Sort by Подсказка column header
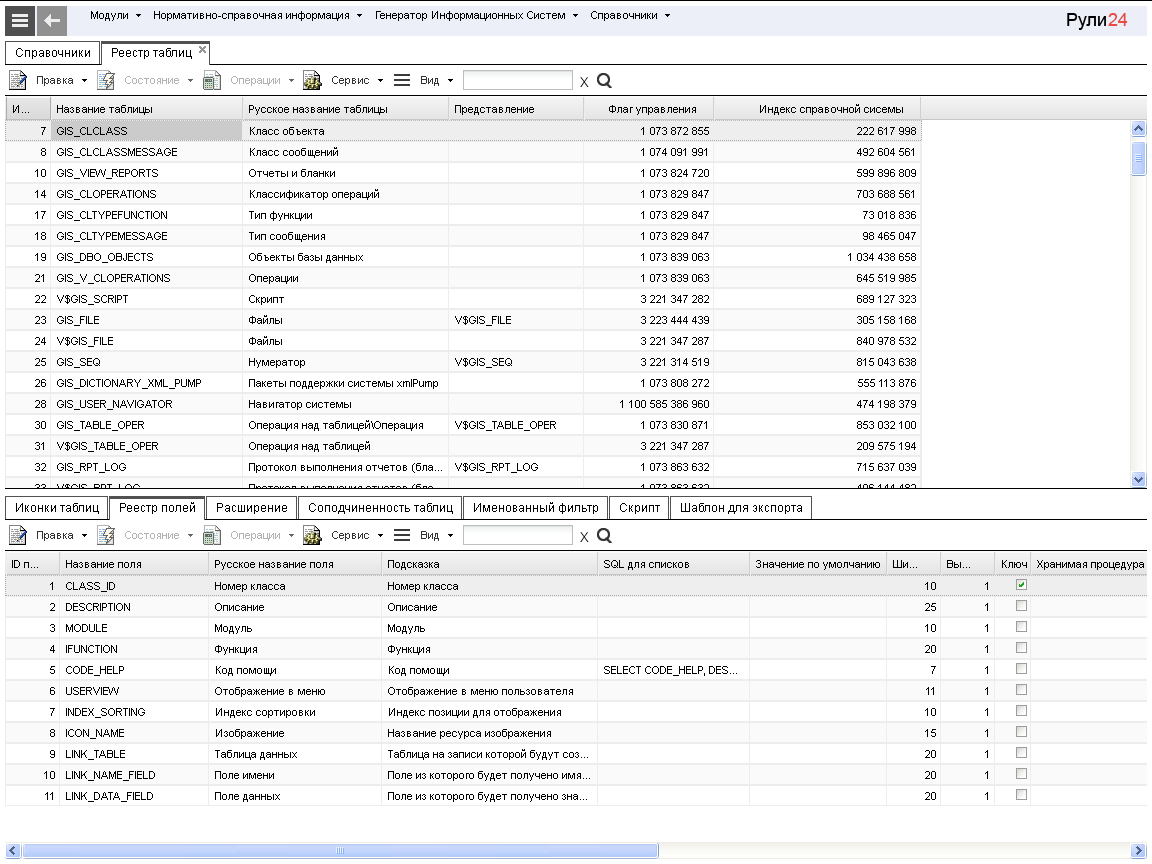 coord(489,564)
